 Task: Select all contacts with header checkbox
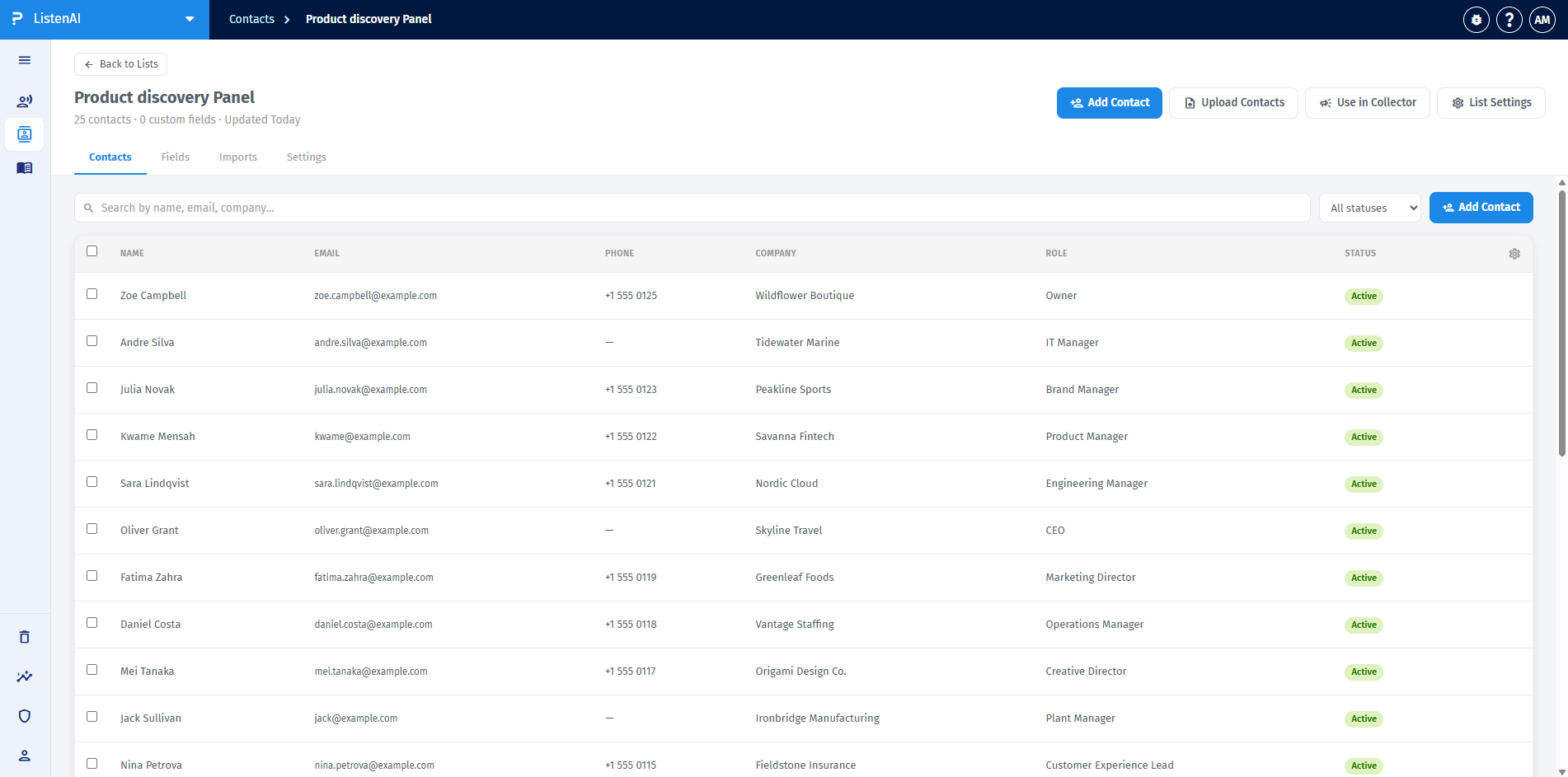point(92,251)
